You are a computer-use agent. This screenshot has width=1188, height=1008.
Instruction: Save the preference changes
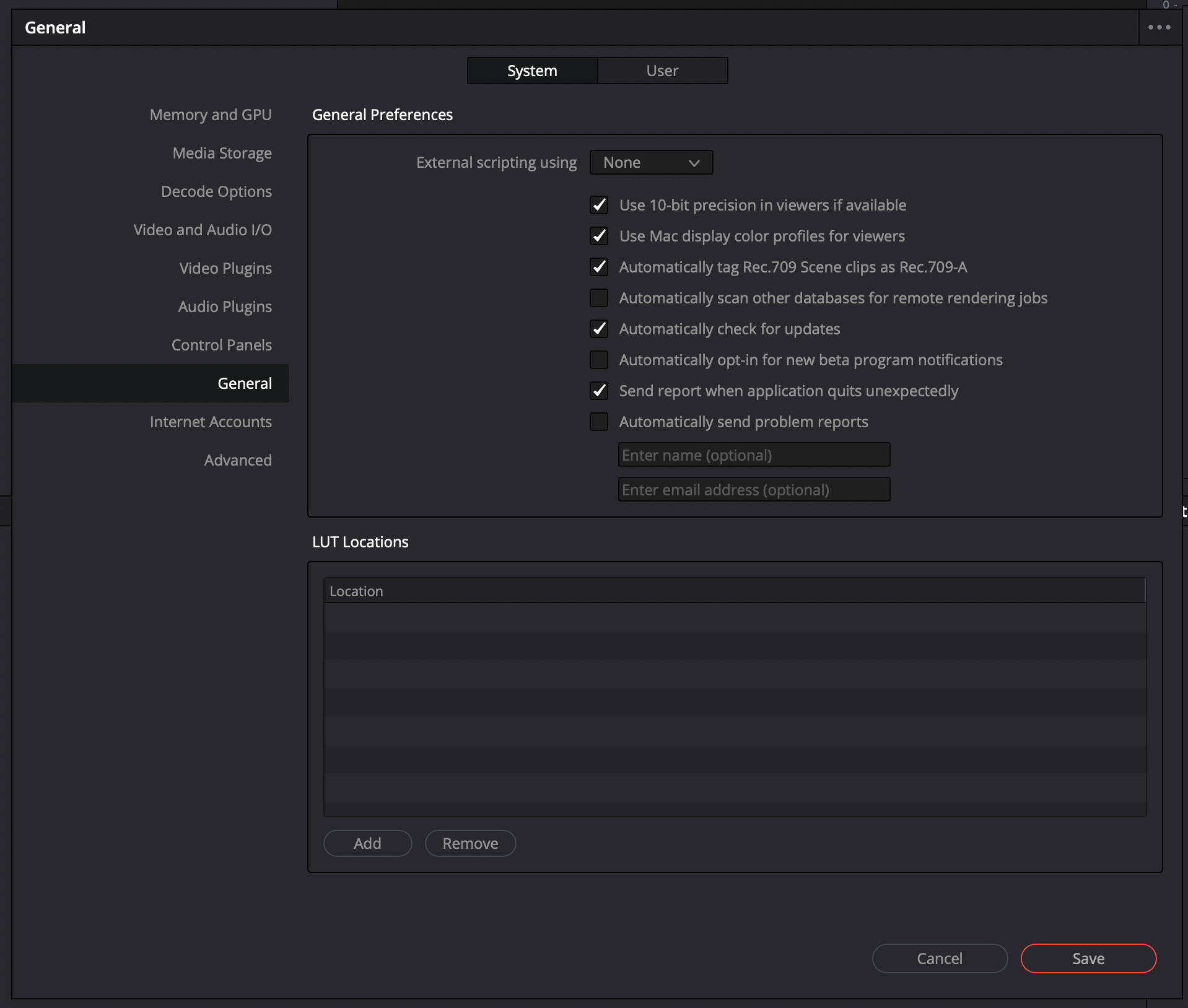point(1088,958)
